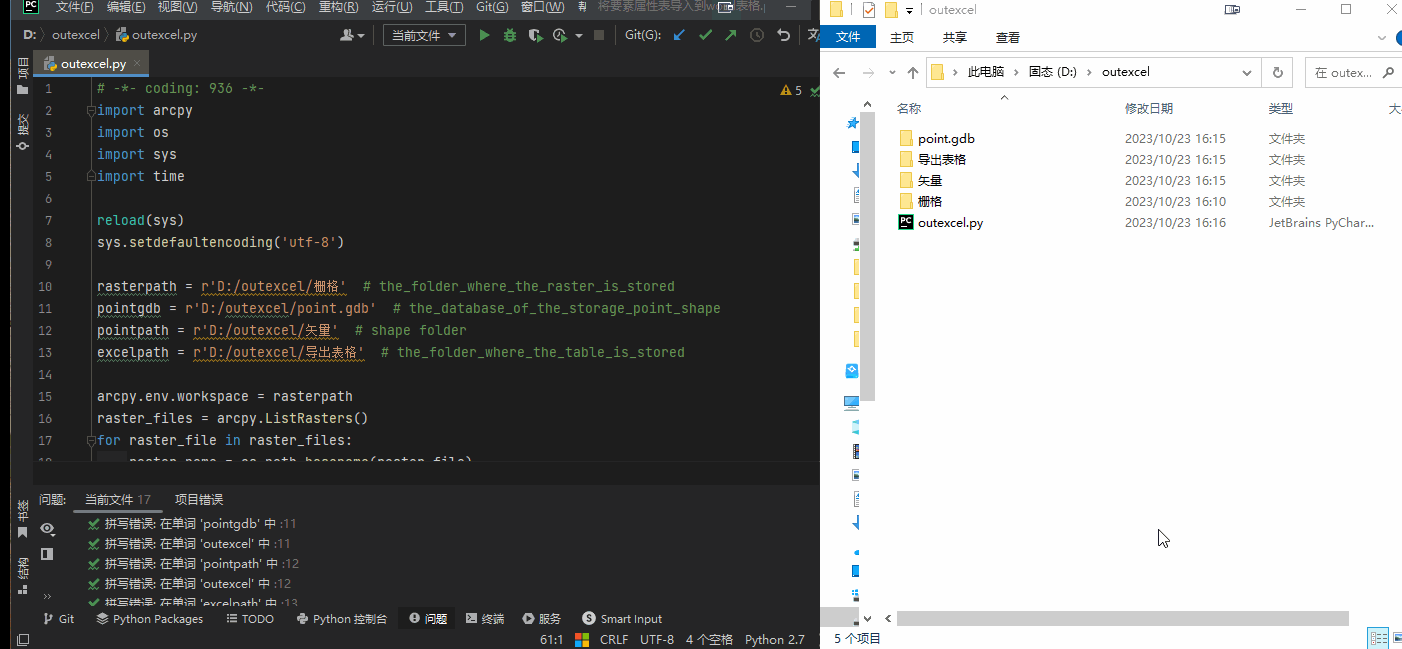Image resolution: width=1402 pixels, height=649 pixels.
Task: Open the 导航(N) menu in PyCharm
Action: click(x=231, y=7)
